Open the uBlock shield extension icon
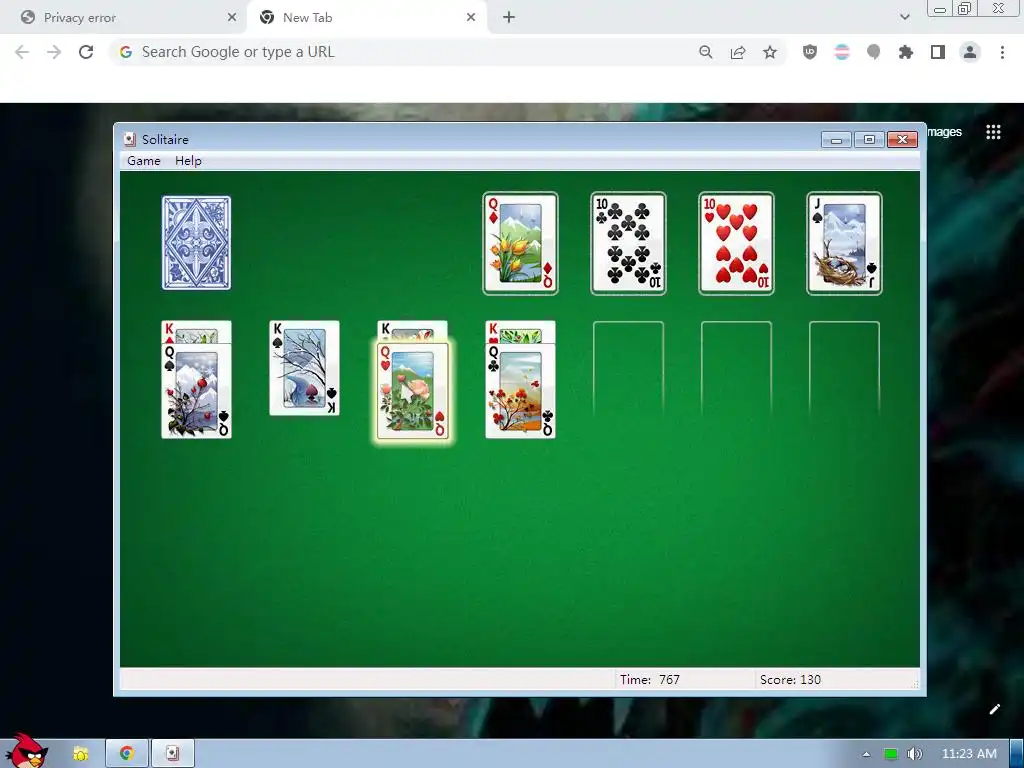The image size is (1024, 768). [810, 52]
